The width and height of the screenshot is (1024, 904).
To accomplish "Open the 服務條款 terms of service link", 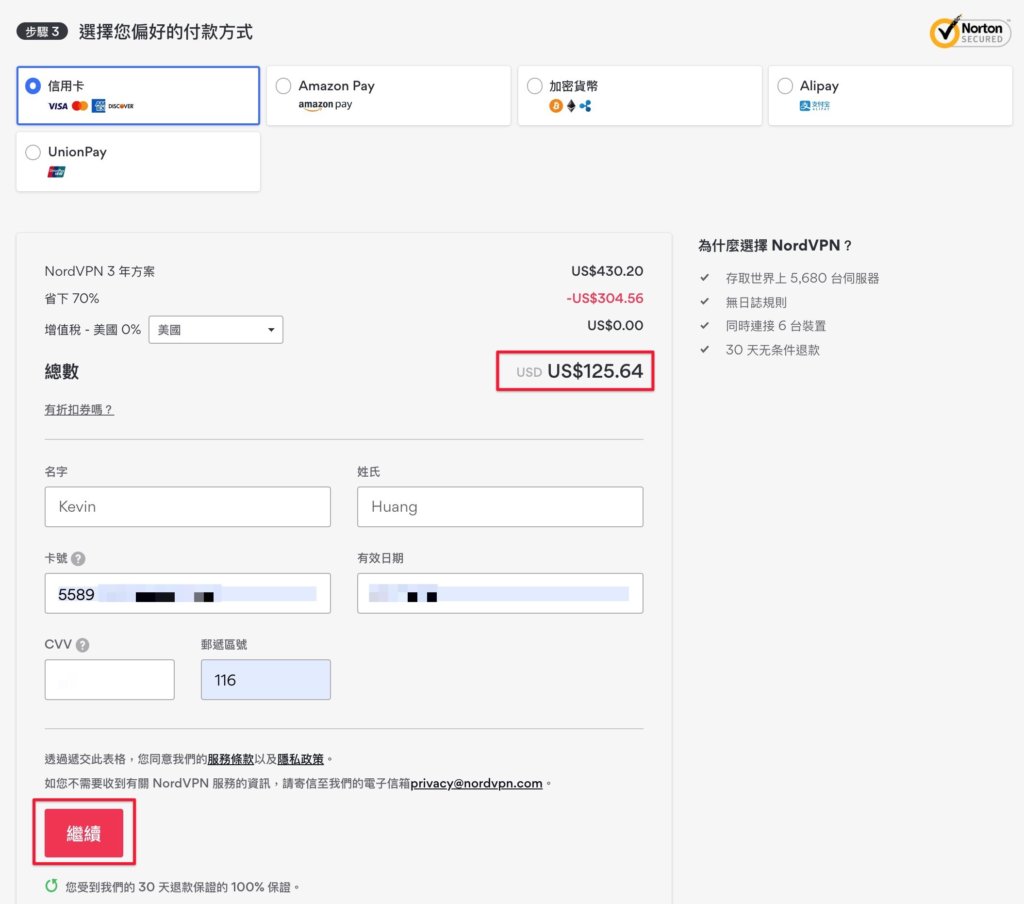I will coord(230,759).
